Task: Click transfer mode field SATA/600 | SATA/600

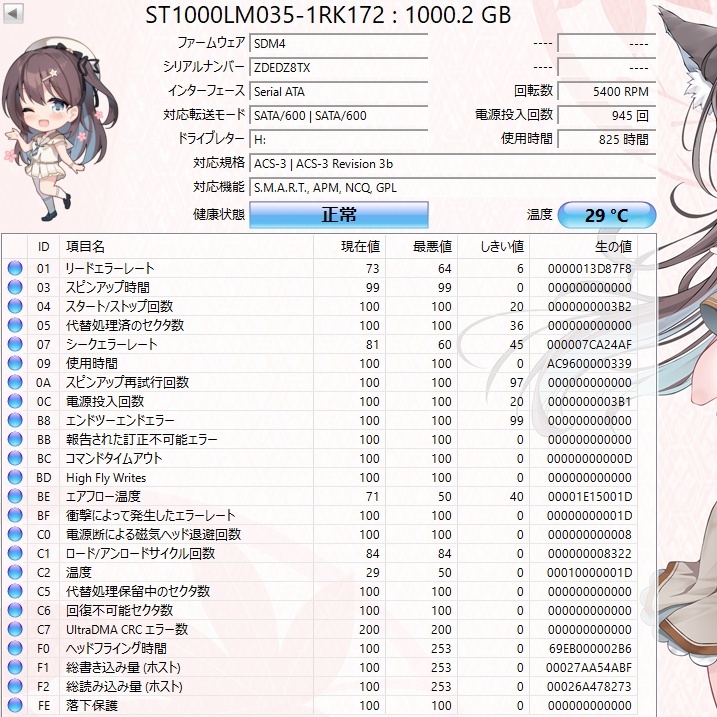Action: coord(339,115)
